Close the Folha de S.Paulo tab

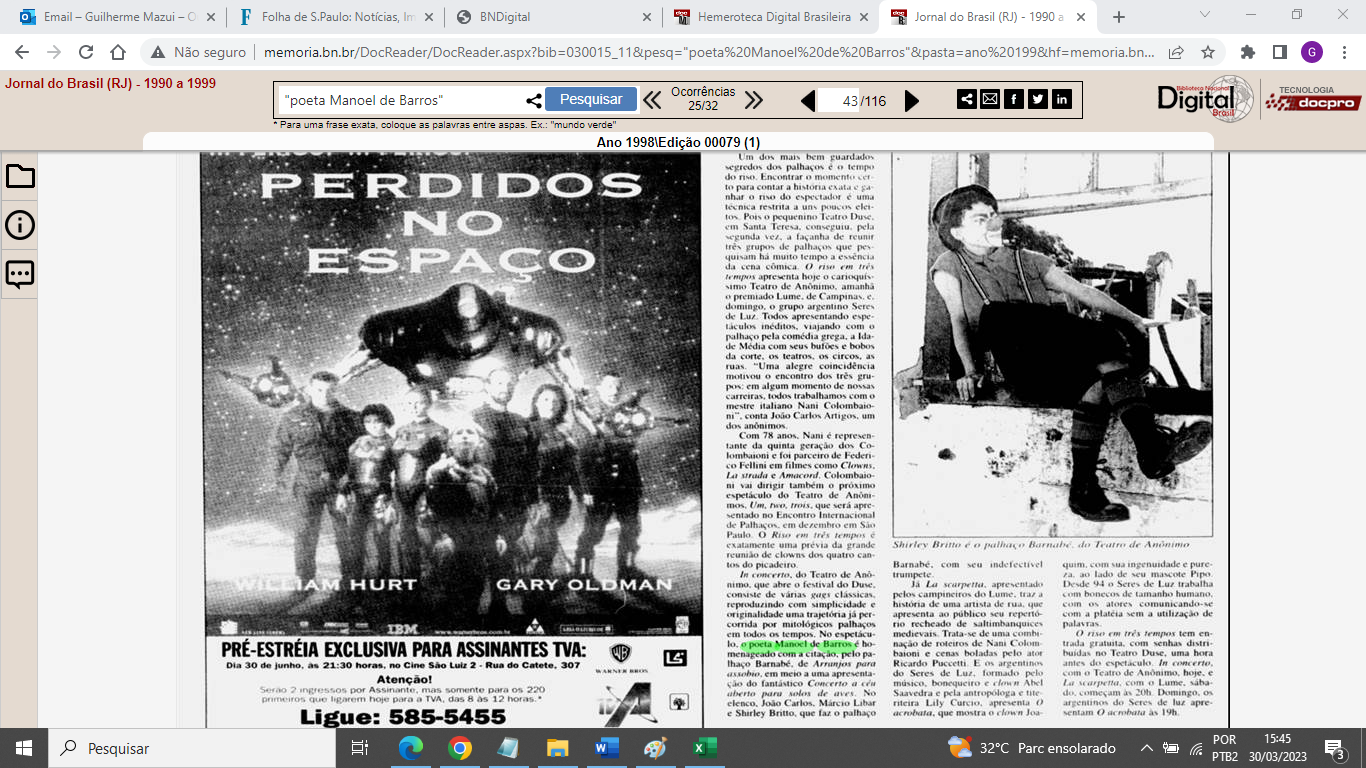click(427, 17)
